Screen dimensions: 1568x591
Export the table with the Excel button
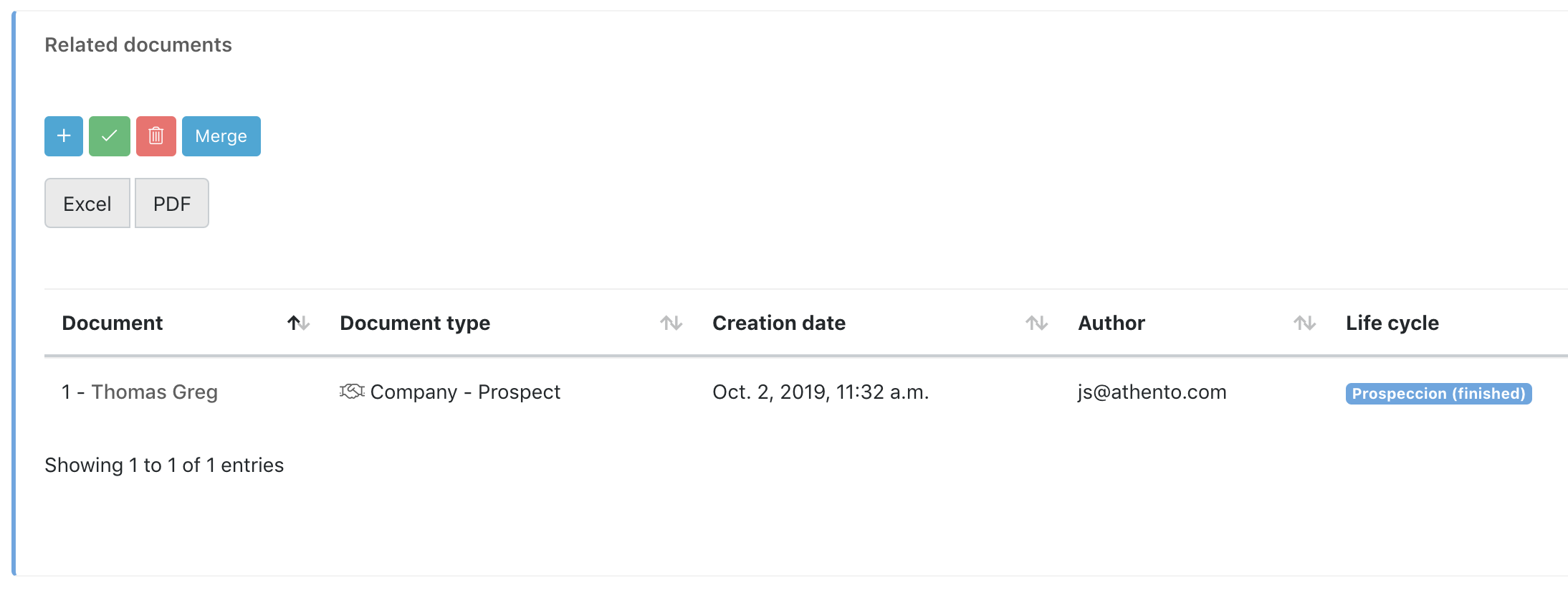87,204
